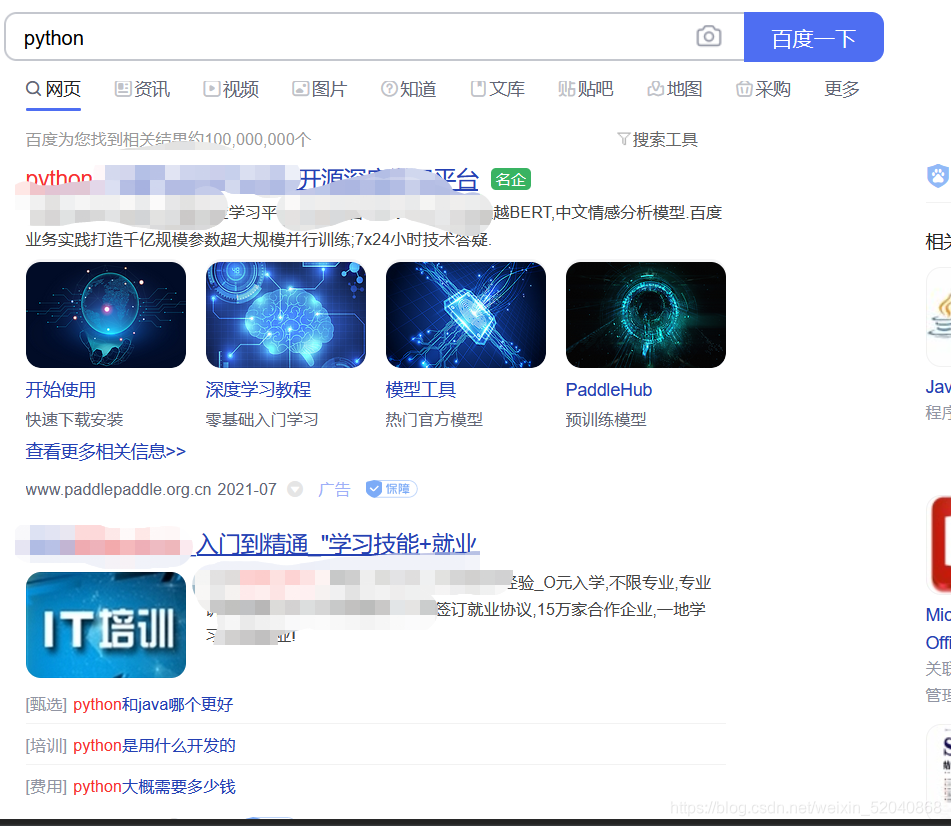Open python和java哪个更好 link
951x826 pixels.
pos(153,705)
